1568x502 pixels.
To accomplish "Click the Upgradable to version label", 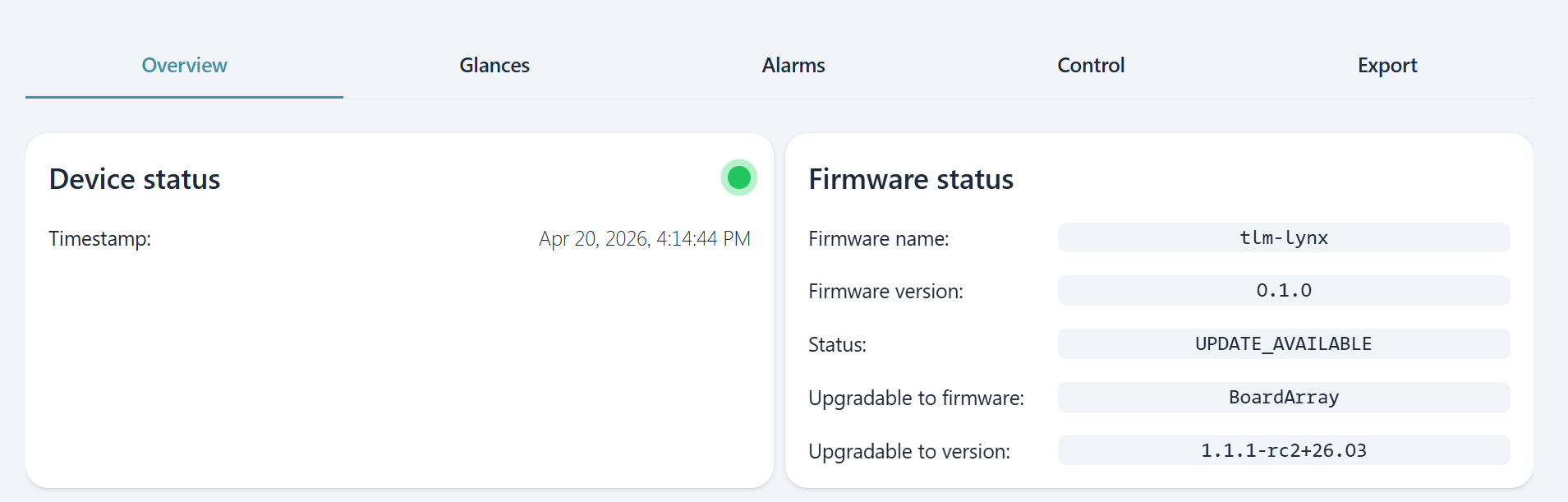I will pyautogui.click(x=909, y=452).
